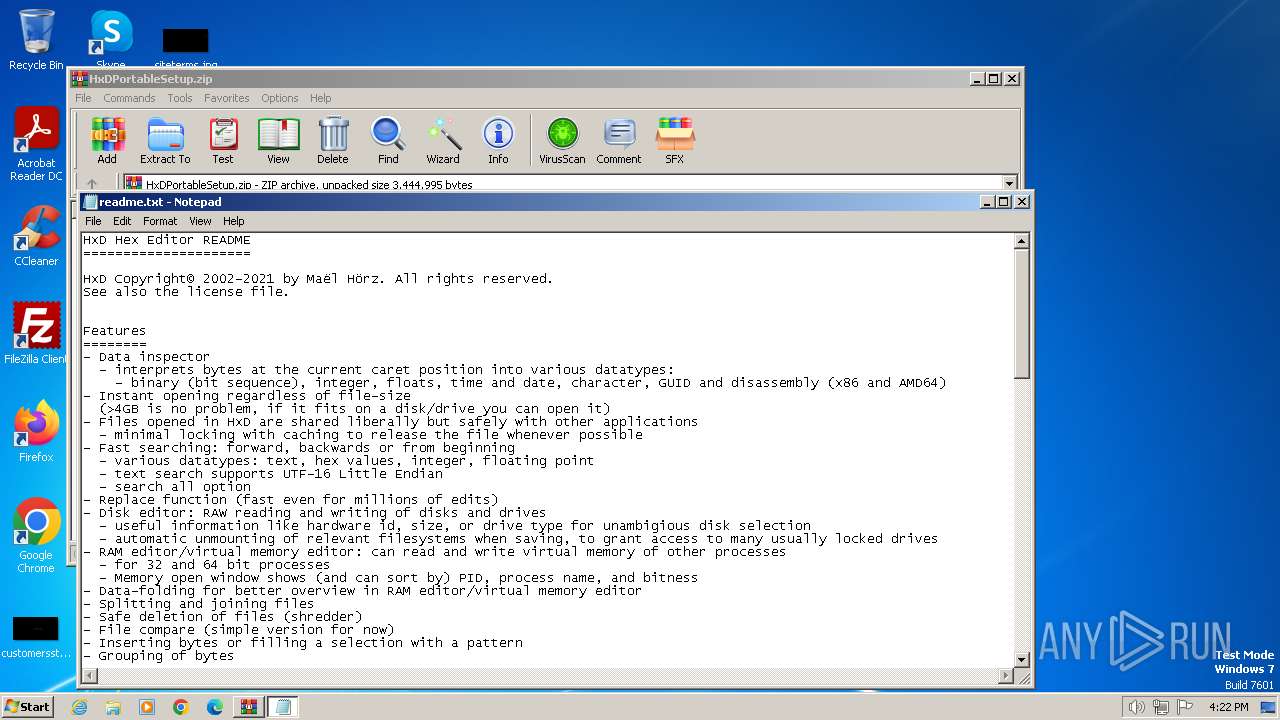1280x720 pixels.
Task: Launch the Wizard tool
Action: (443, 140)
